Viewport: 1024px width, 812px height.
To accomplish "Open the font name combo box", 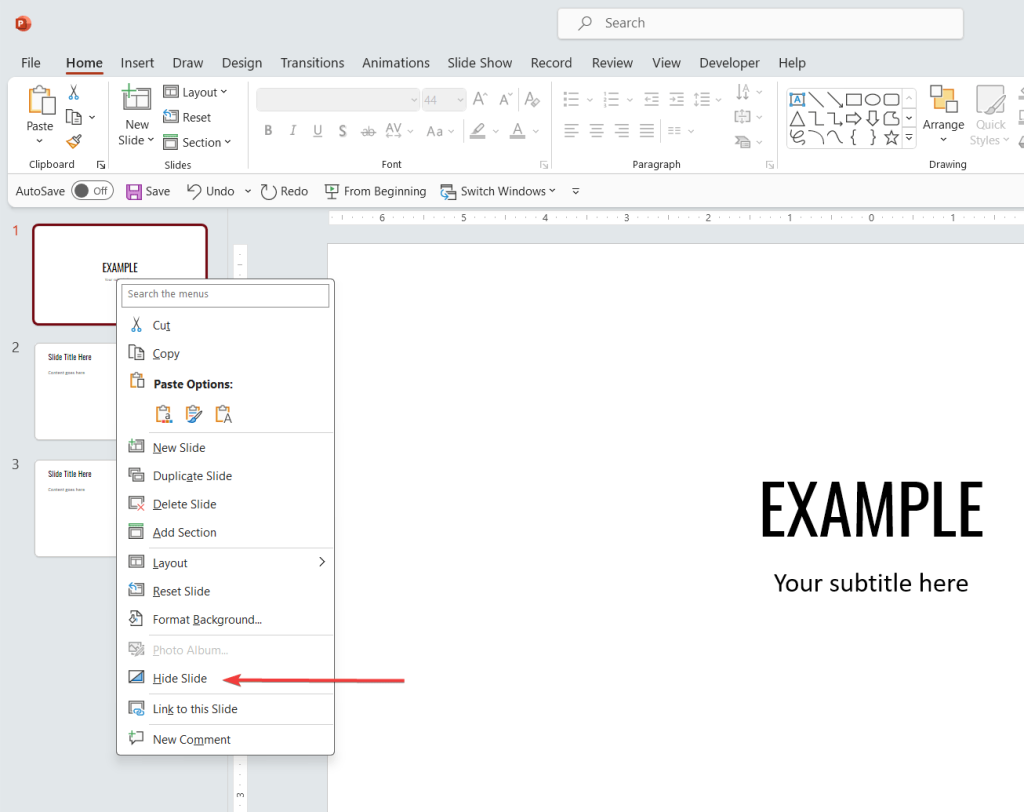I will pos(338,100).
